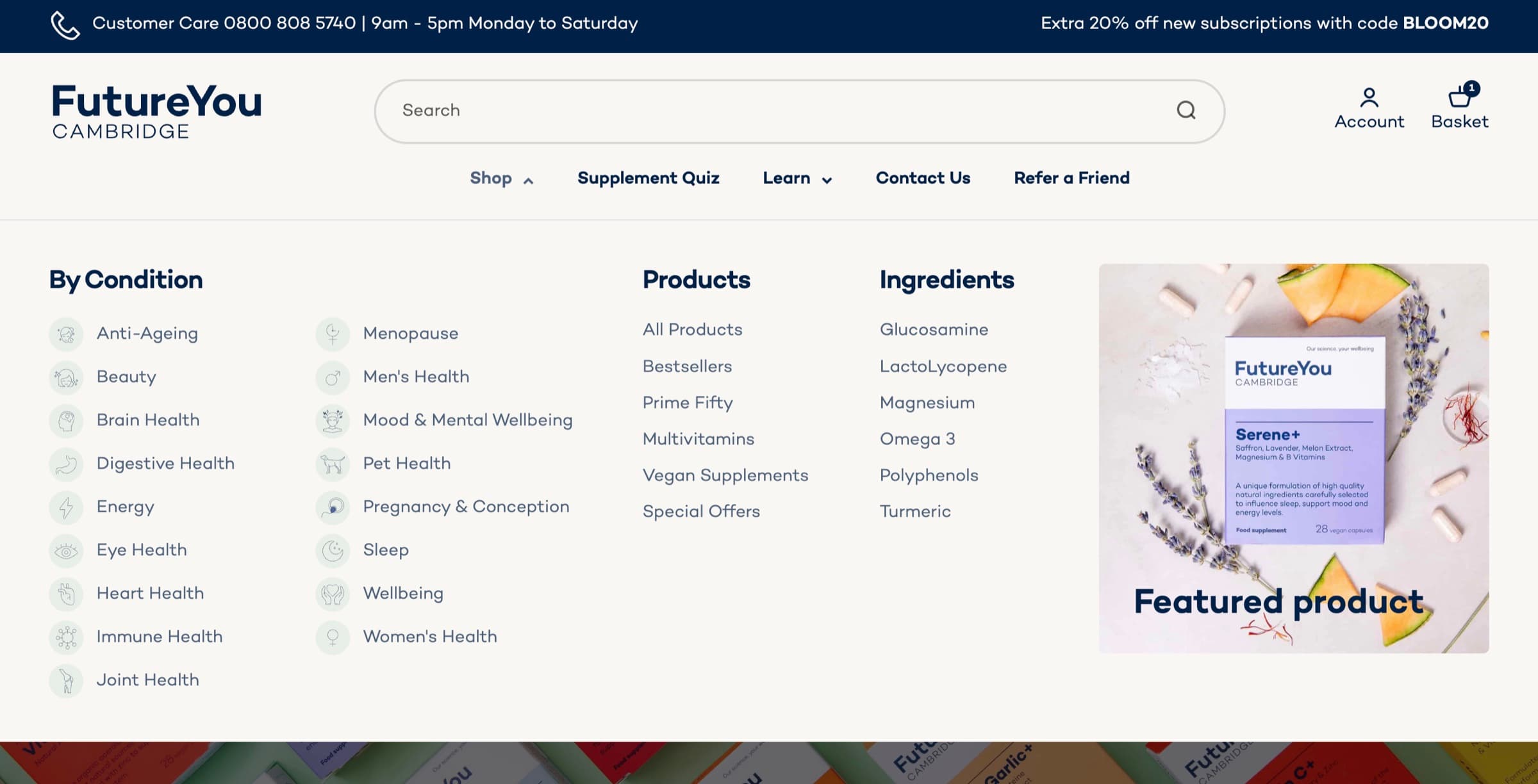Open the Immune Health text link

click(160, 637)
